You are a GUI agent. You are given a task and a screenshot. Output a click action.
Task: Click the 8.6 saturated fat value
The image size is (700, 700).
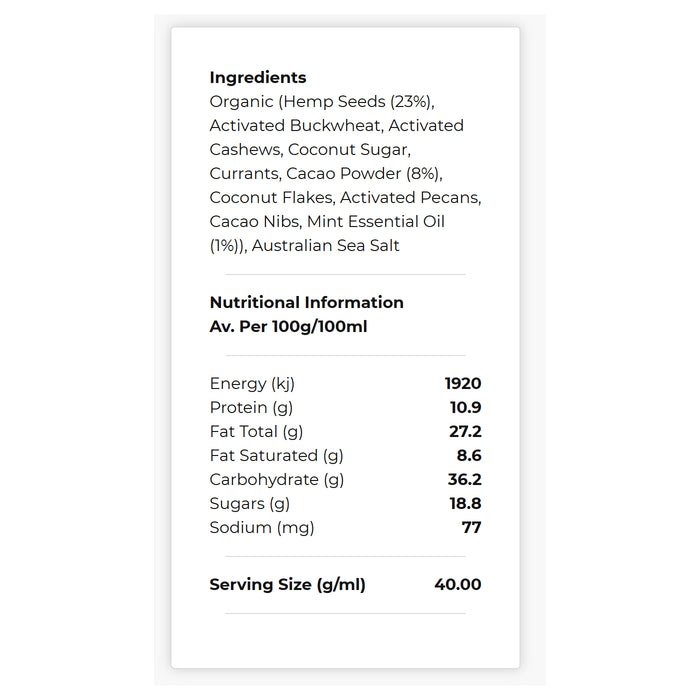[469, 456]
